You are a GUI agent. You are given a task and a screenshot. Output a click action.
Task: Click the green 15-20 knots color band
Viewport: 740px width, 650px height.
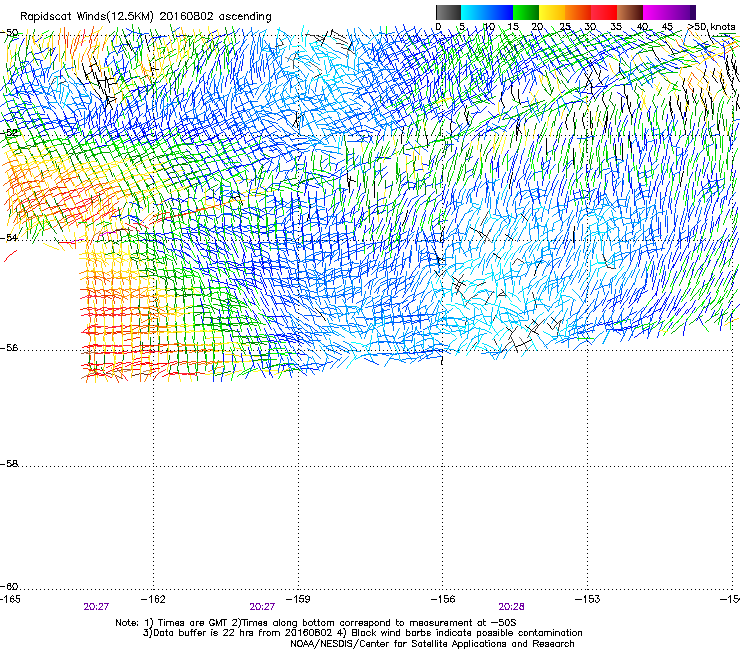tap(526, 12)
